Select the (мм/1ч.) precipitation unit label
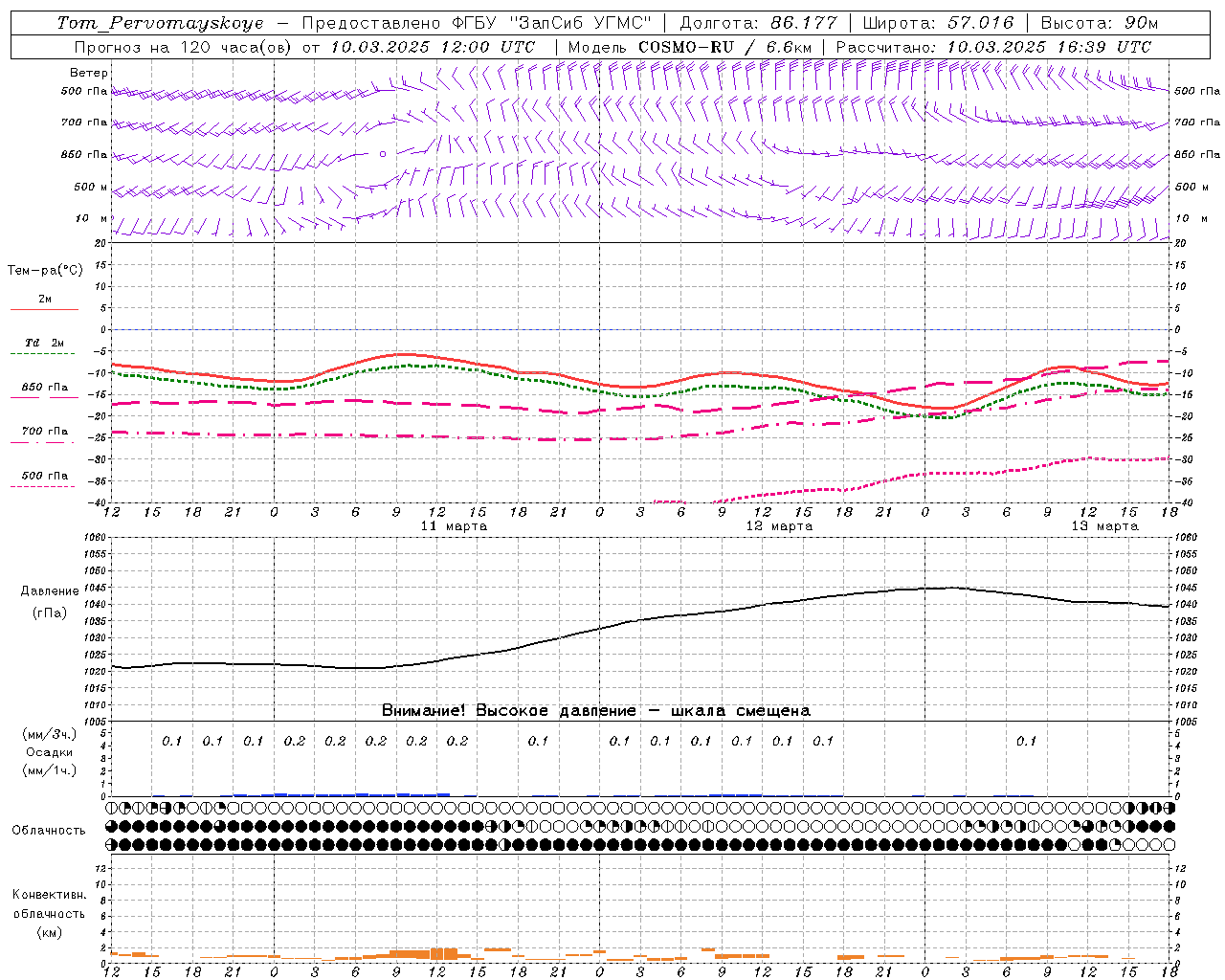 50,770
